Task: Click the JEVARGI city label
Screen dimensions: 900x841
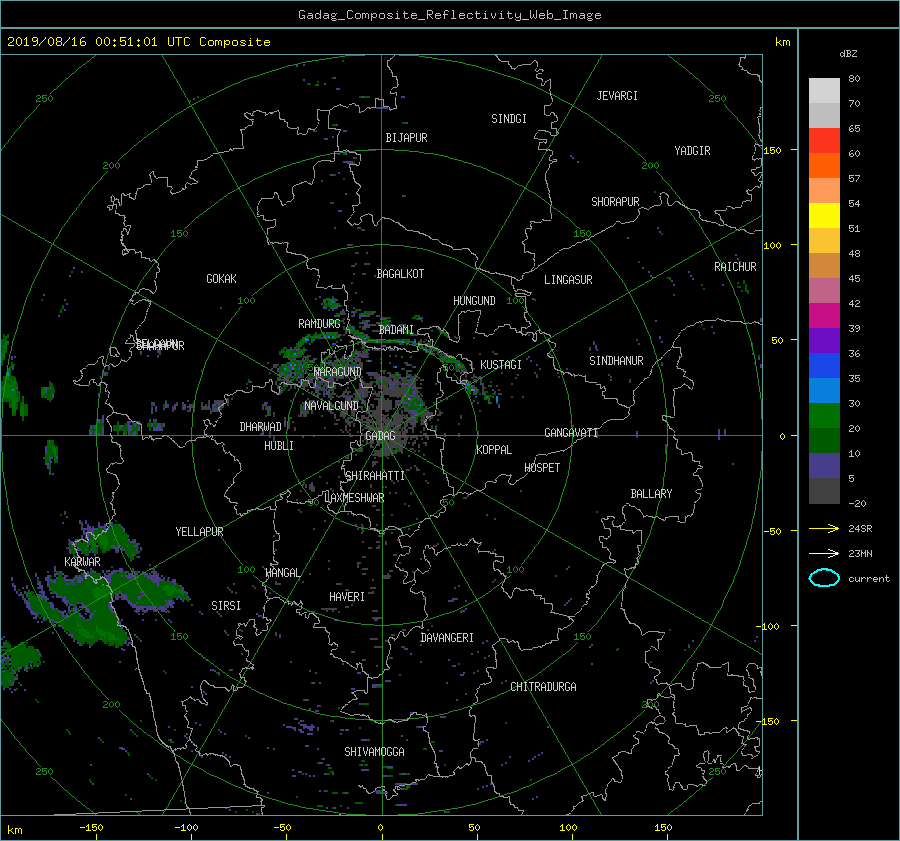Action: [617, 96]
